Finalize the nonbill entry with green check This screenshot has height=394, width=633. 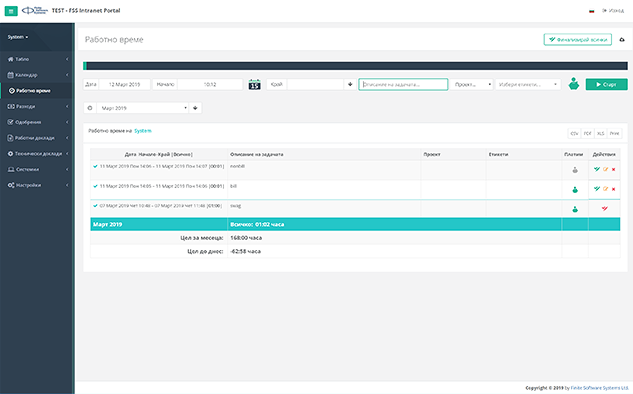pos(597,170)
